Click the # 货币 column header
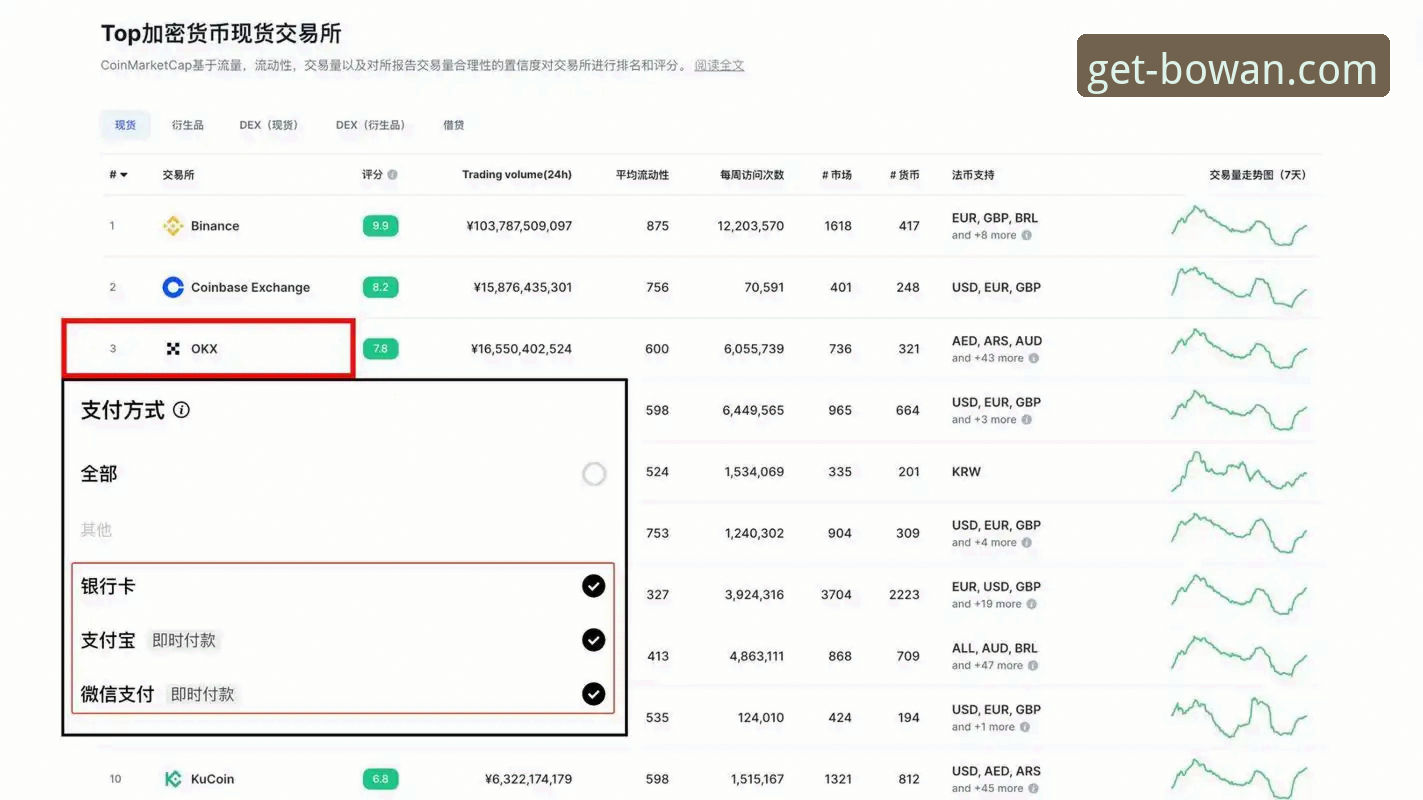The height and width of the screenshot is (800, 1423). tap(905, 175)
